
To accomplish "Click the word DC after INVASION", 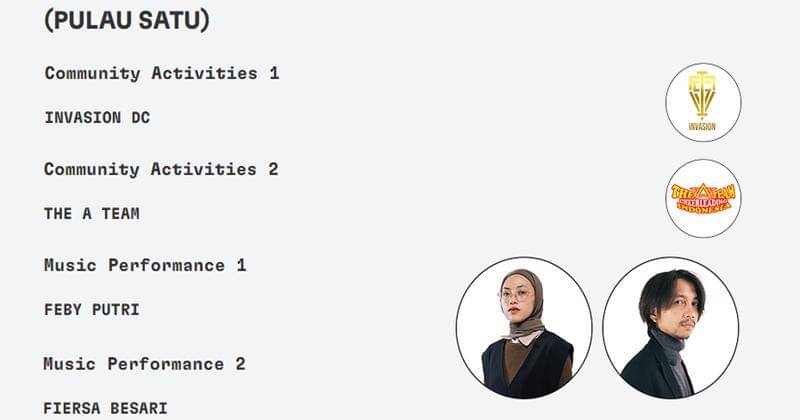I will [x=140, y=117].
